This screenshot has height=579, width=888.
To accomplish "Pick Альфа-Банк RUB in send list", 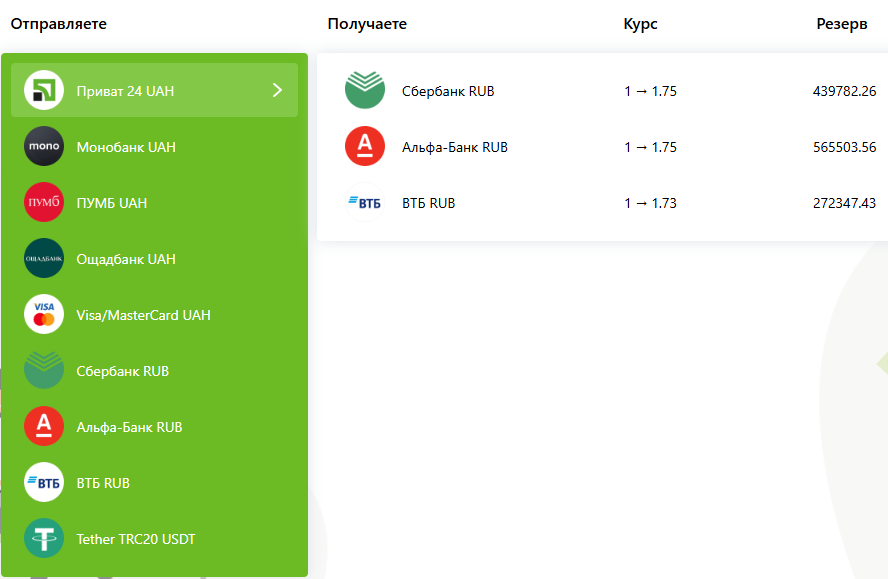I will (154, 427).
